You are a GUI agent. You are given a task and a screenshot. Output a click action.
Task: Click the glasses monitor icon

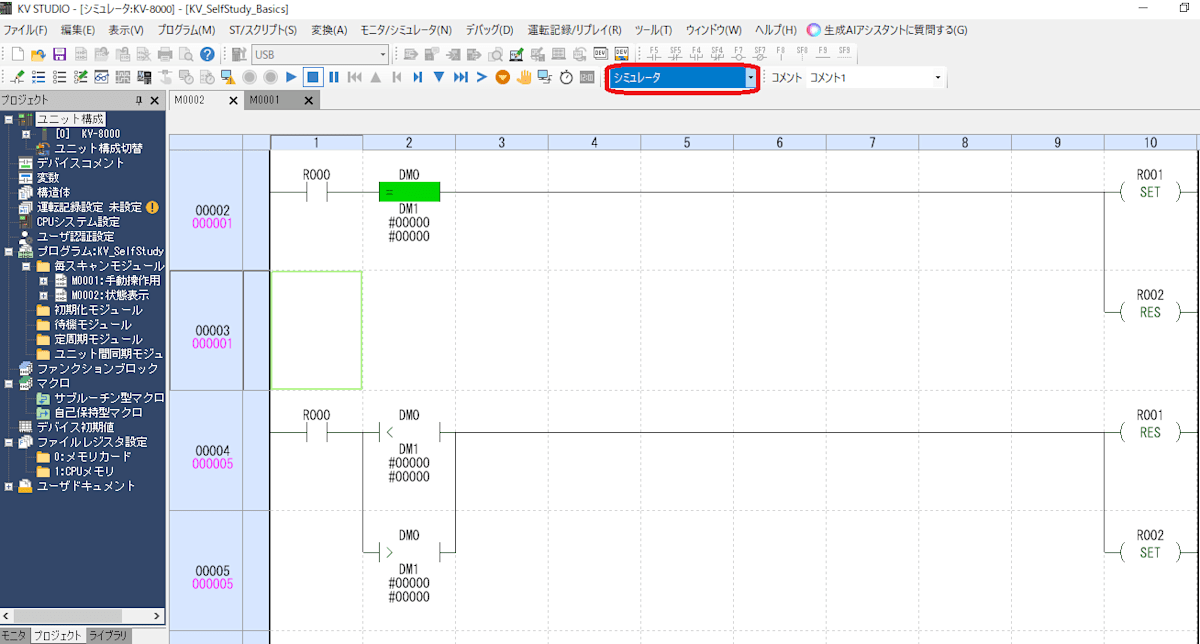pyautogui.click(x=102, y=77)
